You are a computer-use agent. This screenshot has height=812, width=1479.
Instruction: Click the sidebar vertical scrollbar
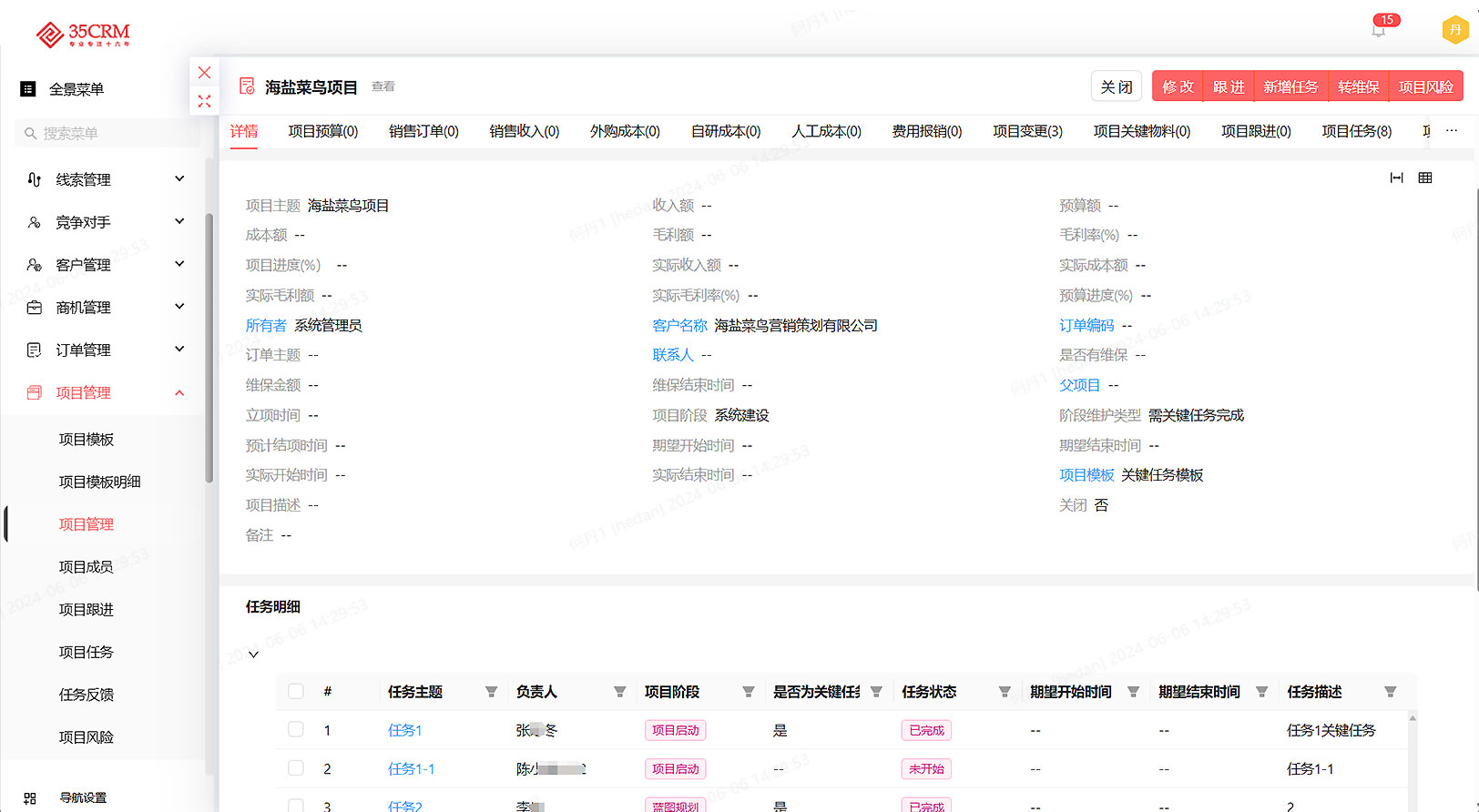[209, 346]
